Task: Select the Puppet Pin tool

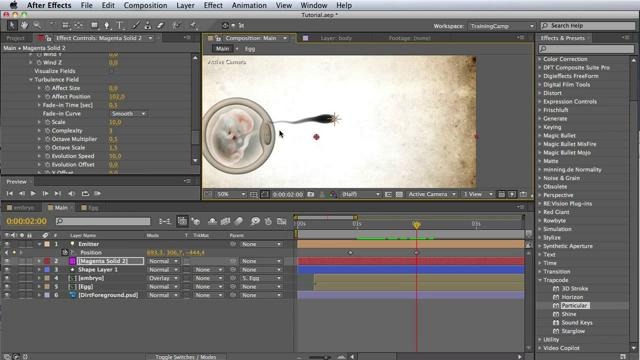Action: pyautogui.click(x=193, y=25)
